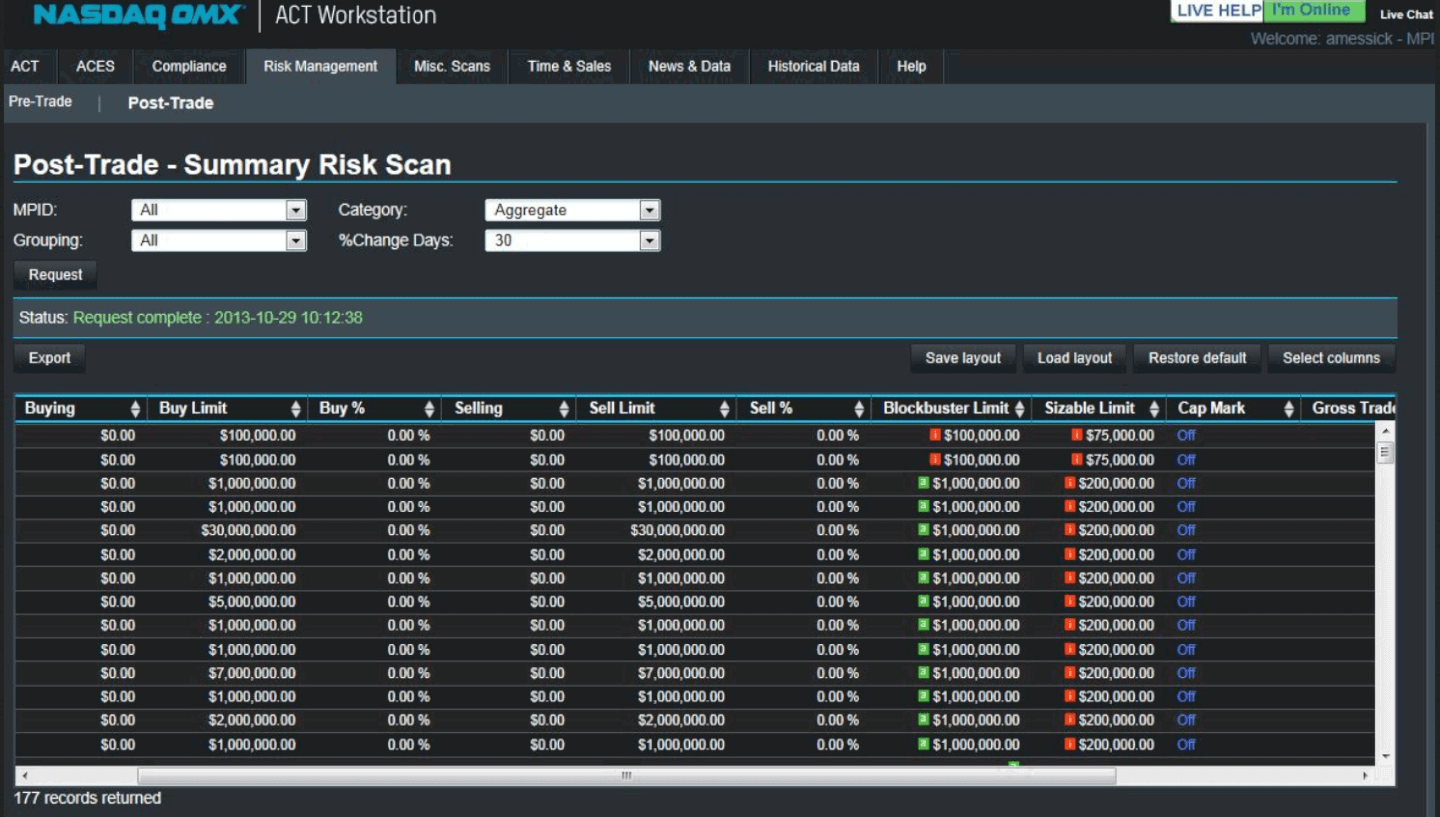Sort by the Buying column arrows
This screenshot has width=1440, height=817.
click(135, 409)
